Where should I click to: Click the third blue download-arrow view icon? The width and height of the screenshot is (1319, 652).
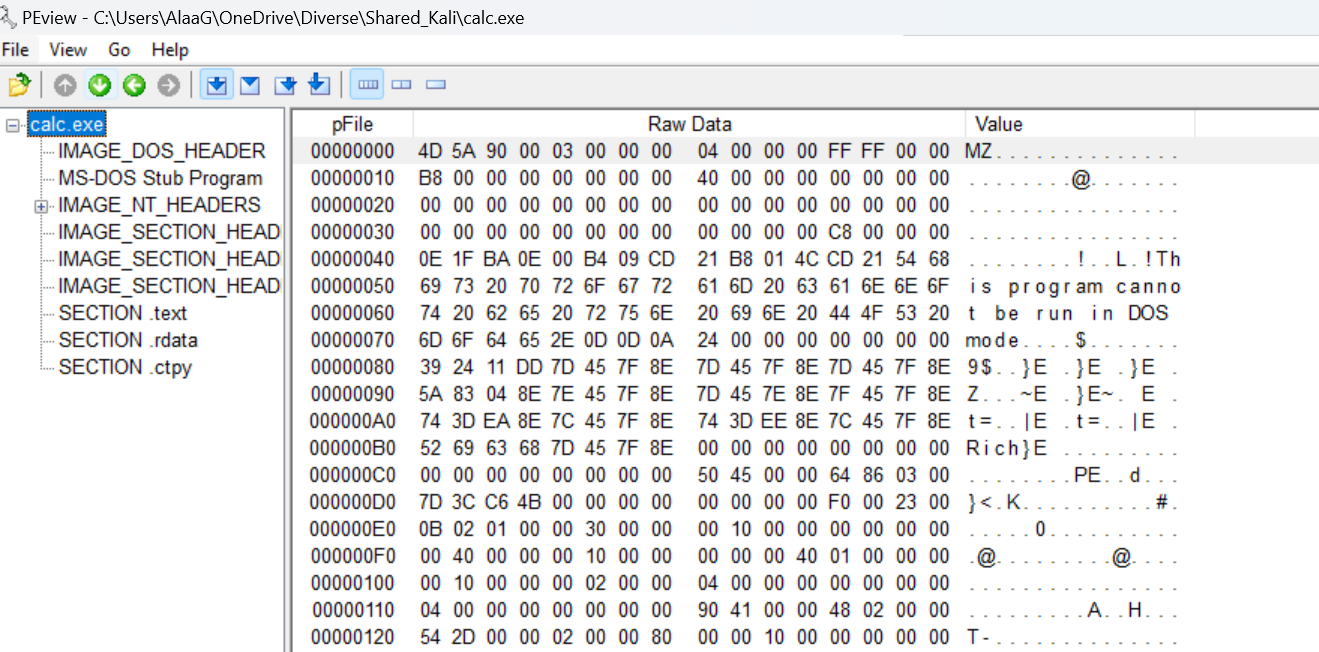(286, 86)
